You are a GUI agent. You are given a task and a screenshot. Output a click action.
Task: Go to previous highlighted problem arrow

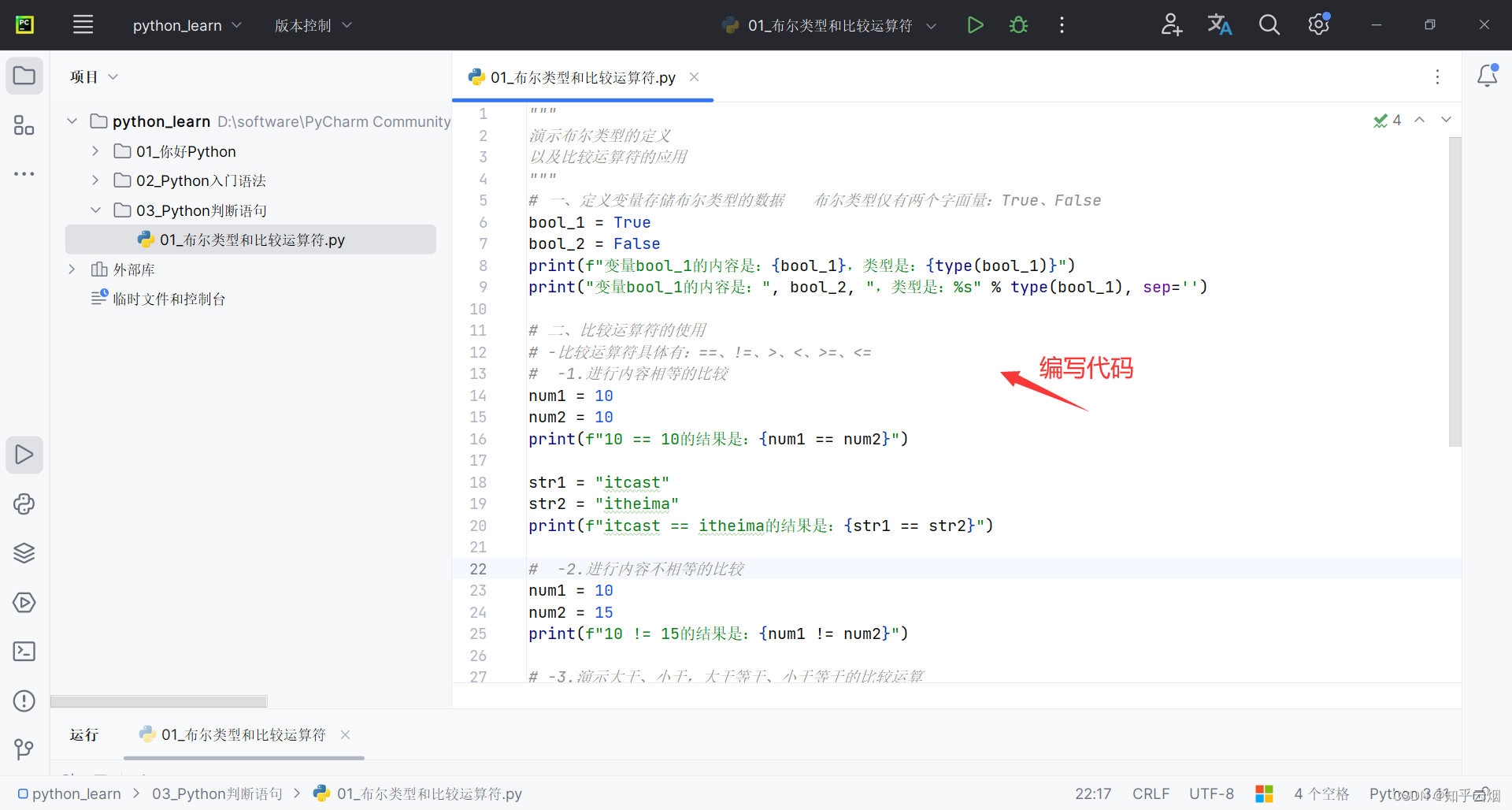coord(1419,120)
